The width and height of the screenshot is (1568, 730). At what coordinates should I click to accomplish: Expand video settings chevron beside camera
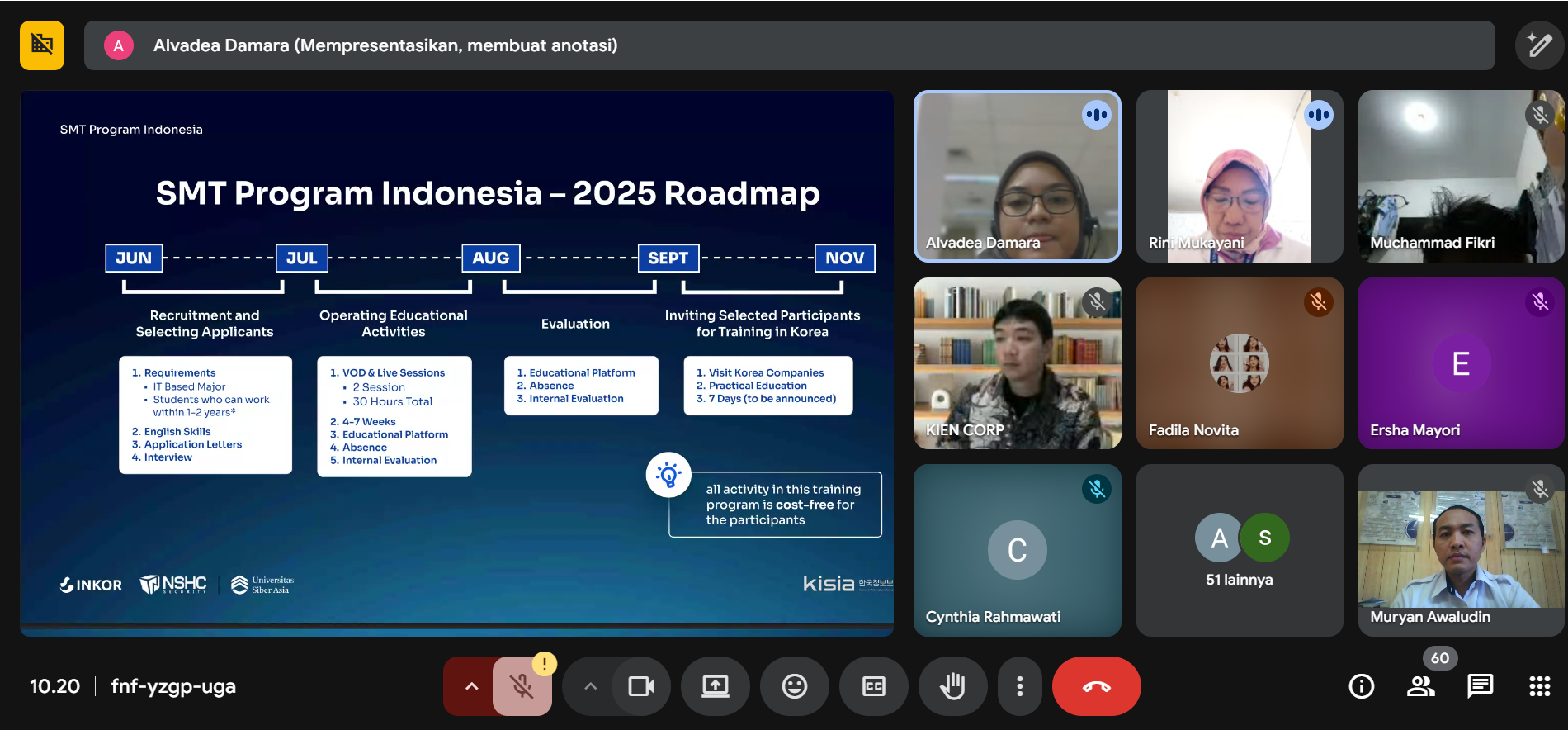590,686
